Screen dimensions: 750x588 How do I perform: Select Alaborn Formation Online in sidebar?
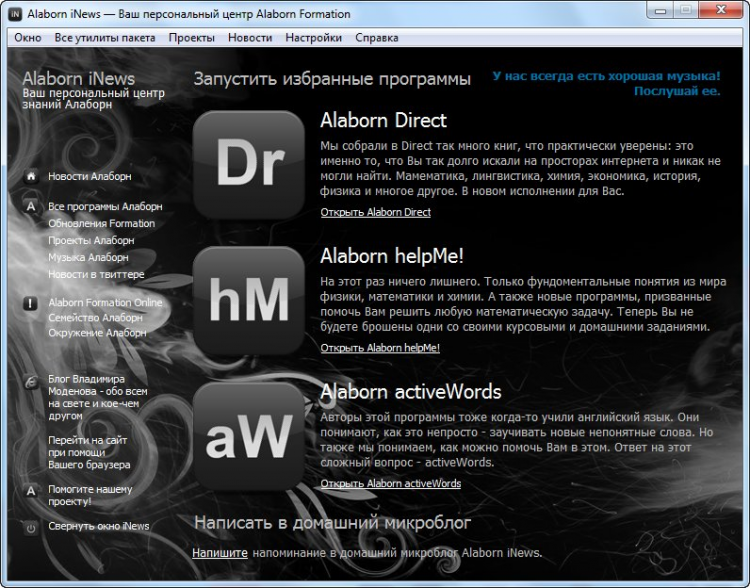[x=105, y=303]
